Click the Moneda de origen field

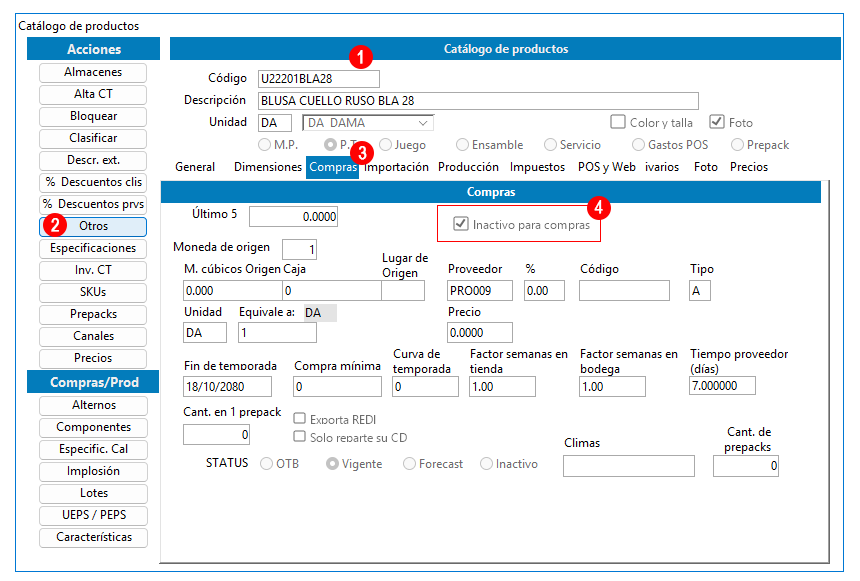(x=299, y=250)
